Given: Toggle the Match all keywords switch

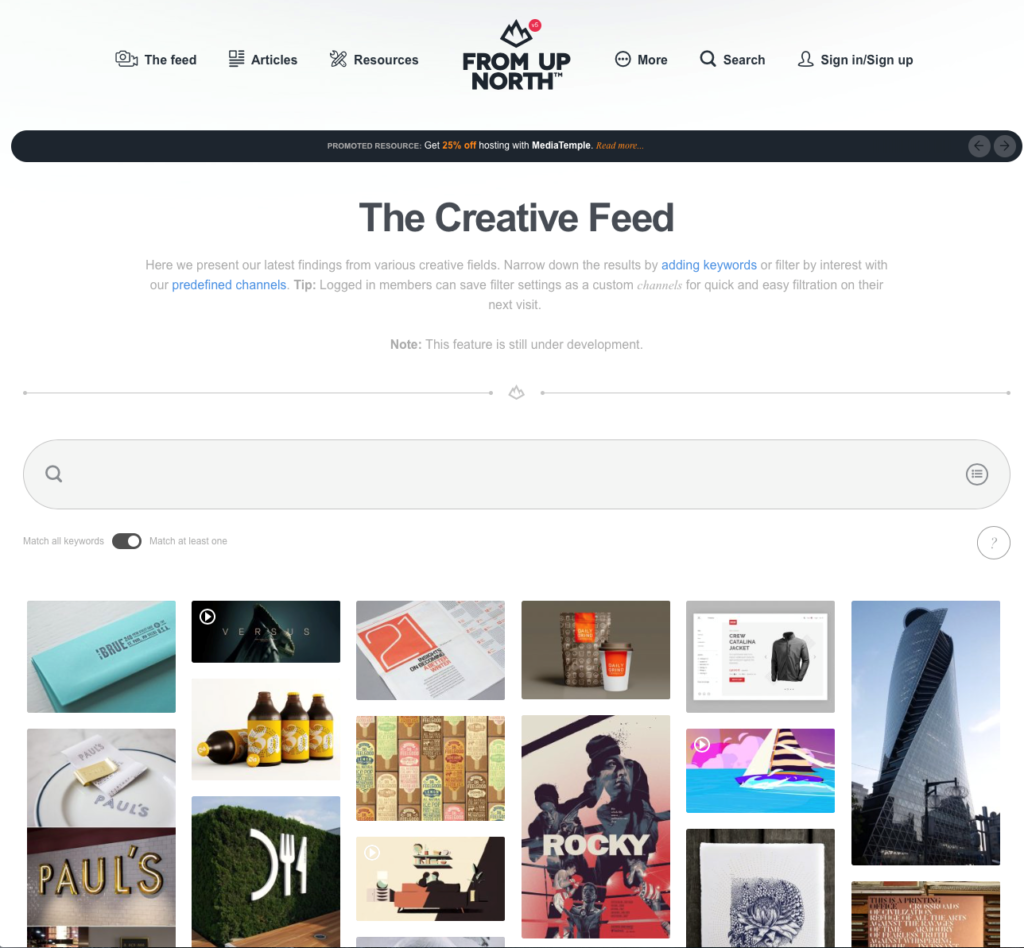Looking at the screenshot, I should tap(127, 541).
